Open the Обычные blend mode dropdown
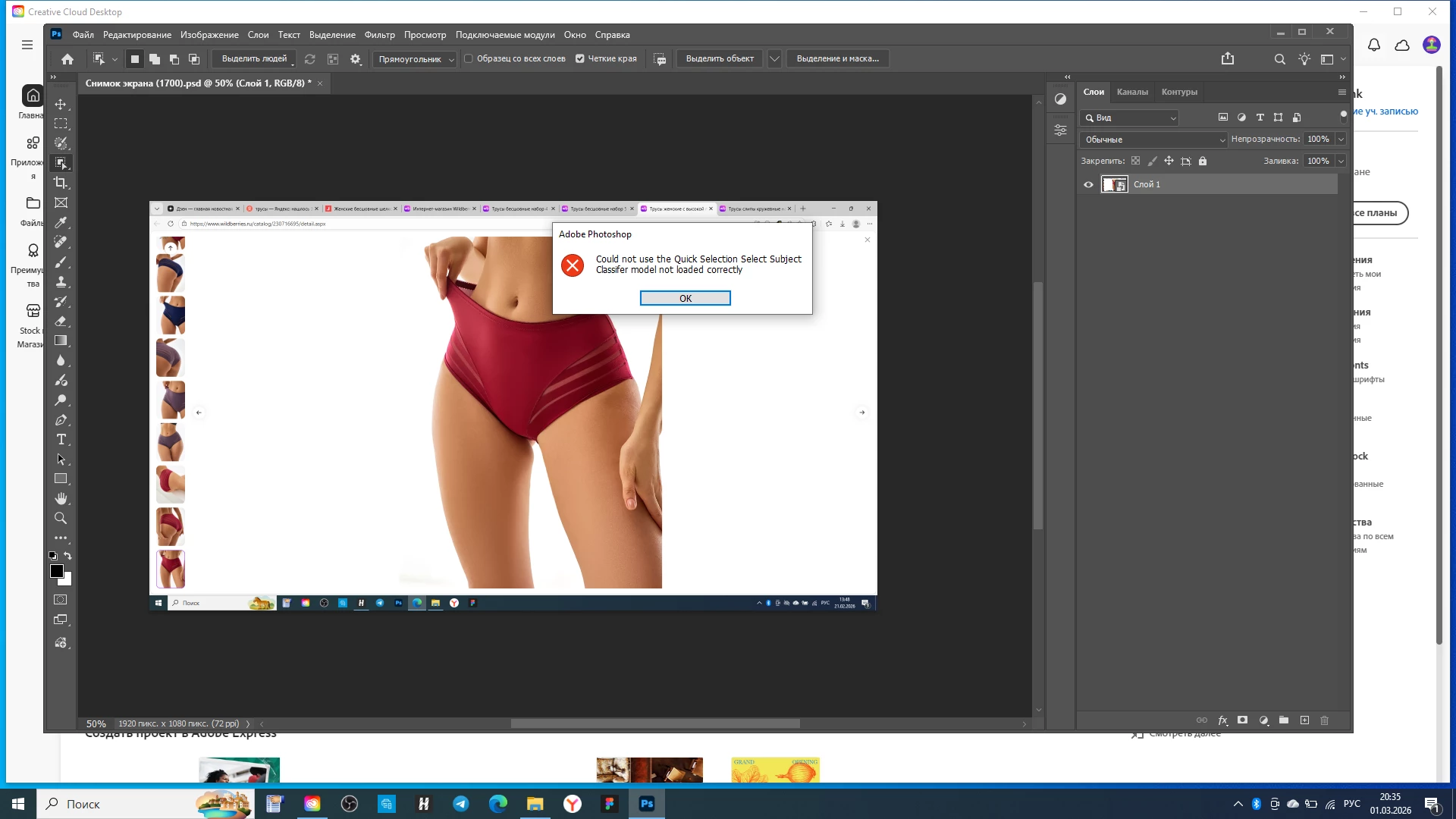 coord(1153,140)
